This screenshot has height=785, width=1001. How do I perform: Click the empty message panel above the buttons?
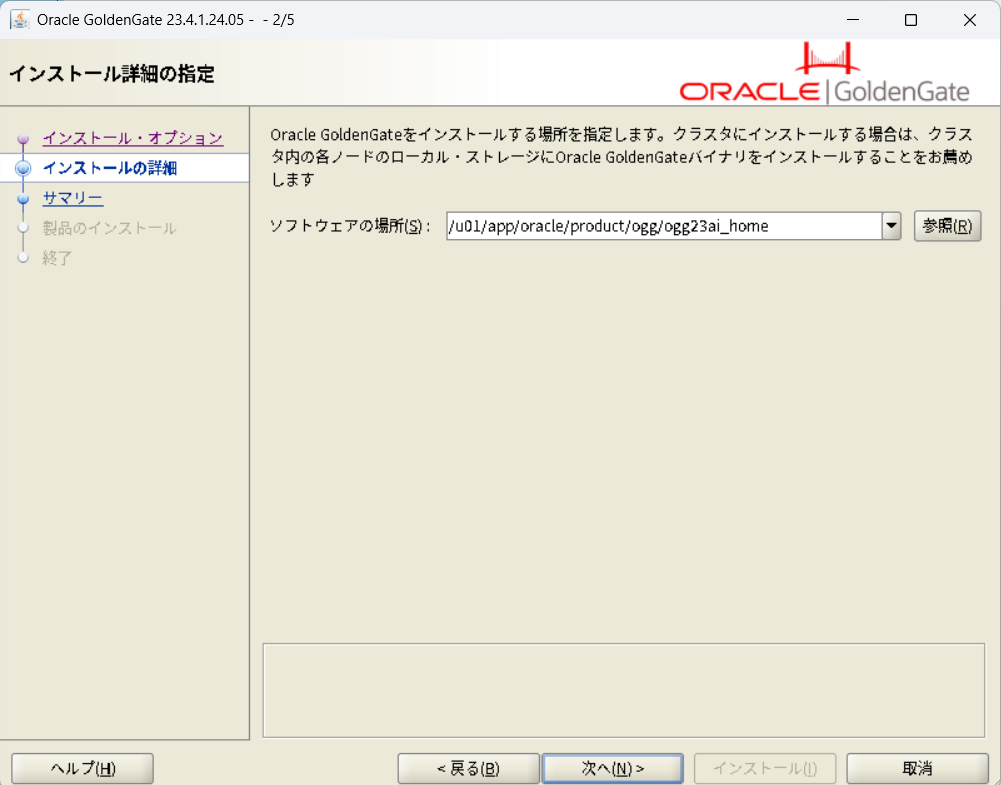tap(623, 689)
